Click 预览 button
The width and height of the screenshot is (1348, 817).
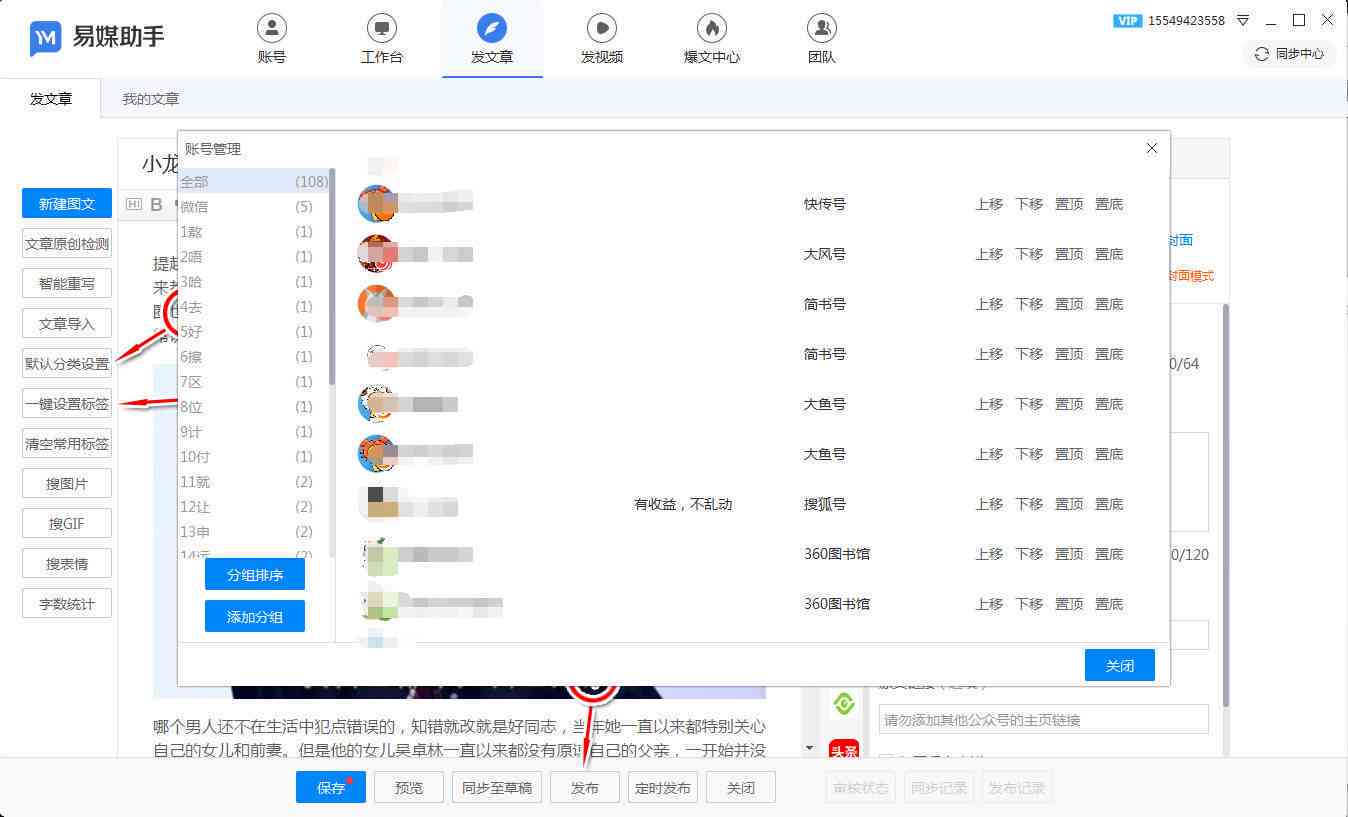tap(409, 787)
